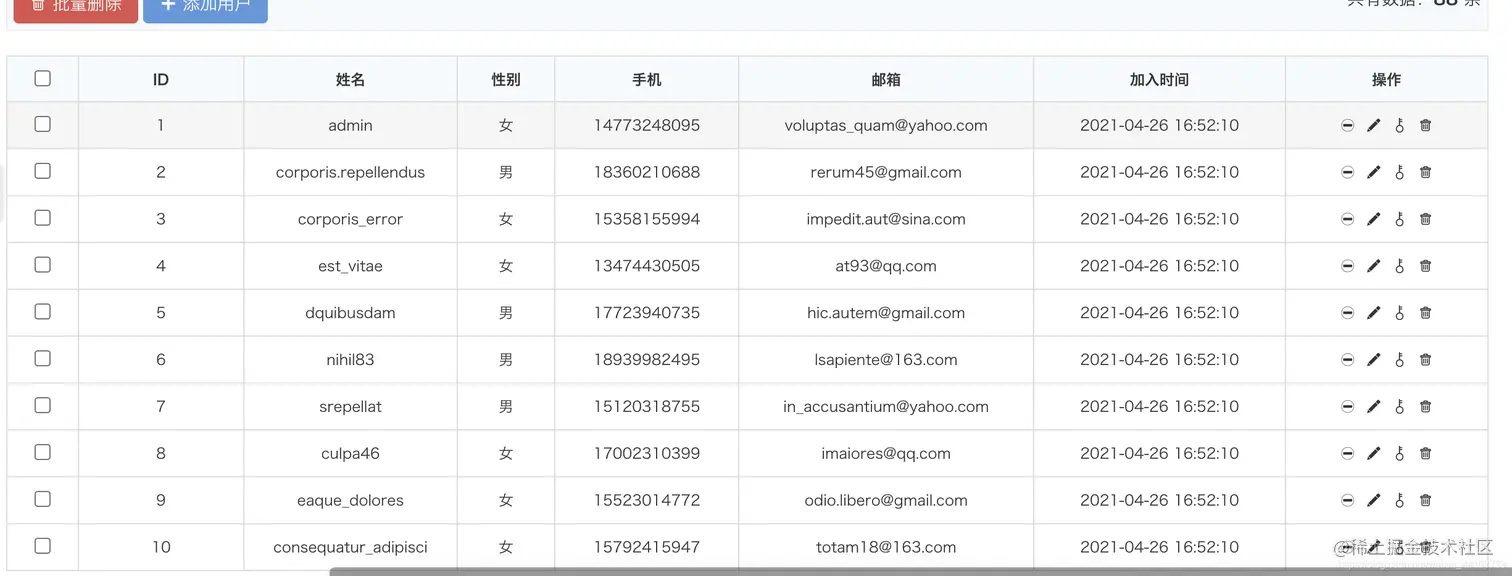This screenshot has height=576, width=1512.
Task: Disable nihil83 with the minus circle icon
Action: 1347,360
